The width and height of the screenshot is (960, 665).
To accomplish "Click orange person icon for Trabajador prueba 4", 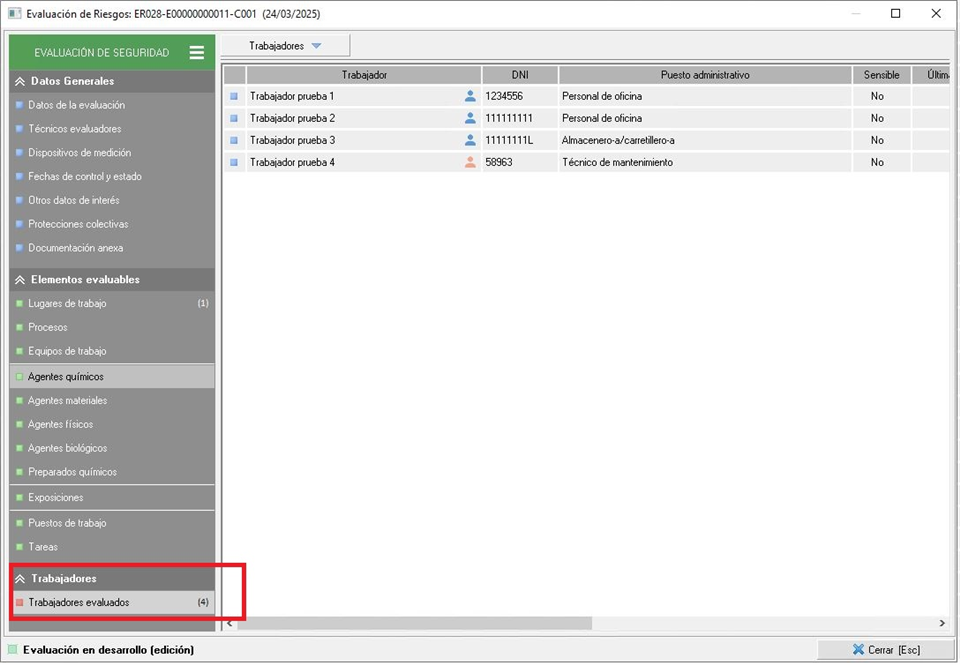I will coord(470,162).
